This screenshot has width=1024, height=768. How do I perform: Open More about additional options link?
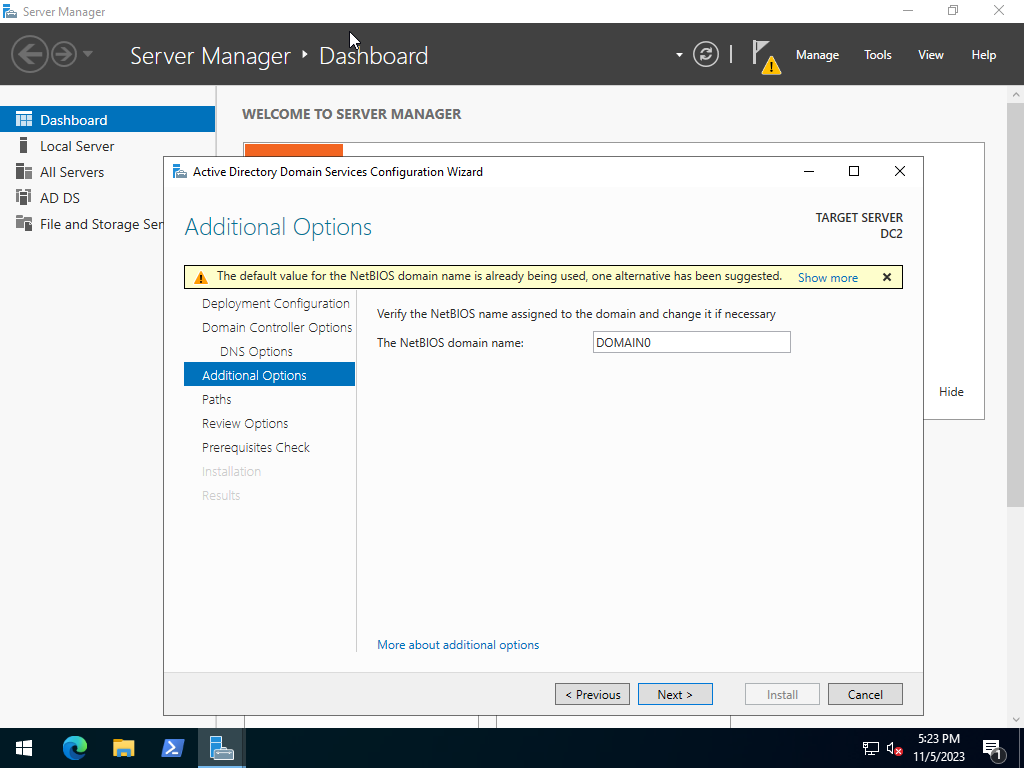point(458,645)
